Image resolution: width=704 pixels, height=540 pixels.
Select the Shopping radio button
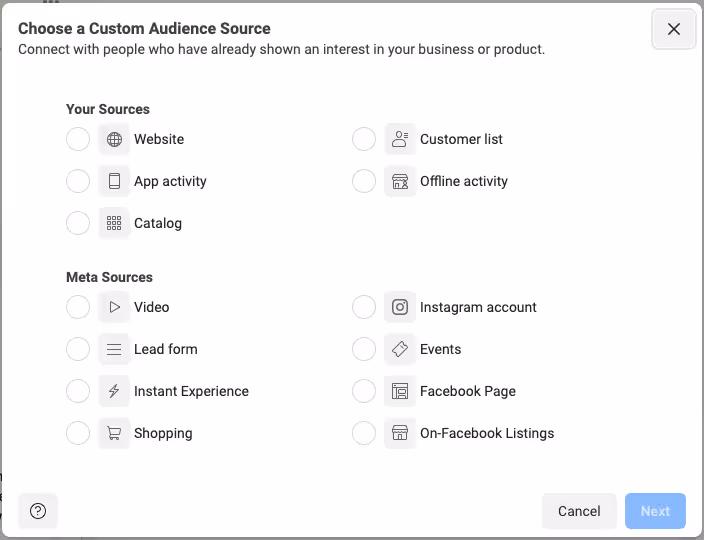point(78,433)
